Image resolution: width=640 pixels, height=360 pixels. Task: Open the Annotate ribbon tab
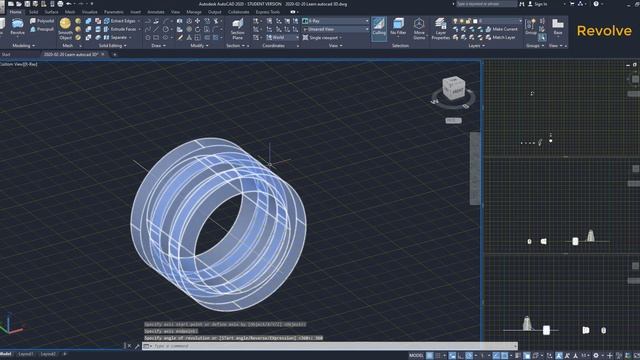pyautogui.click(x=156, y=12)
